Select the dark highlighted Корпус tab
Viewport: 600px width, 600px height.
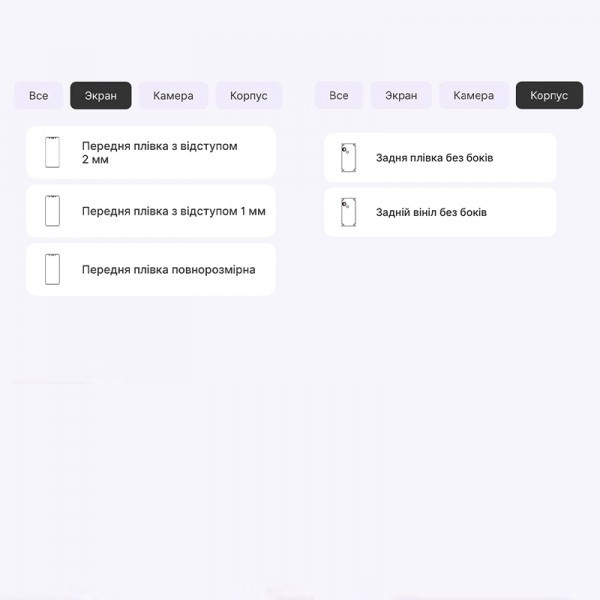549,95
